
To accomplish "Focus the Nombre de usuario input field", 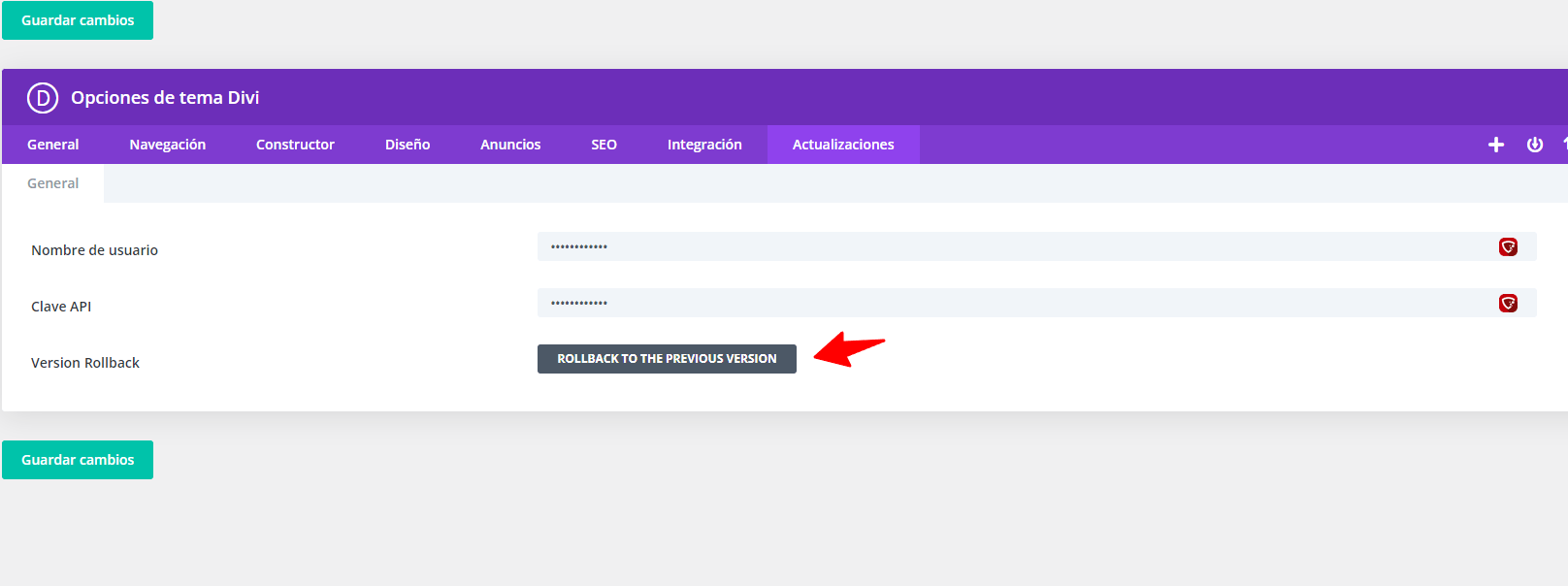I will click(1036, 246).
